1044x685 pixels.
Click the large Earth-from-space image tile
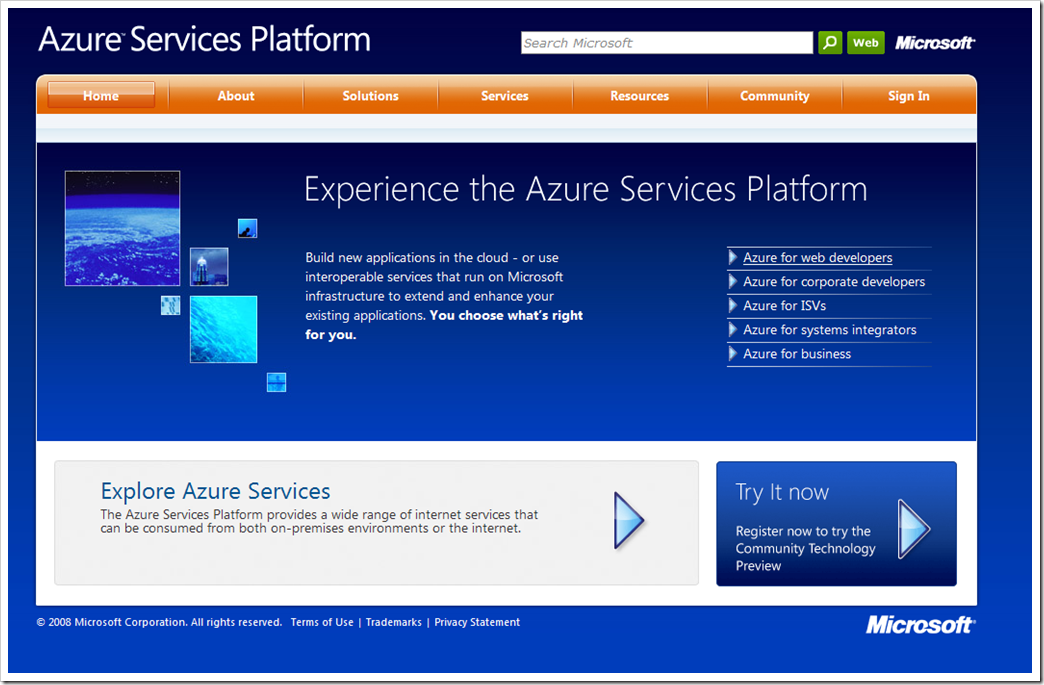[x=122, y=228]
